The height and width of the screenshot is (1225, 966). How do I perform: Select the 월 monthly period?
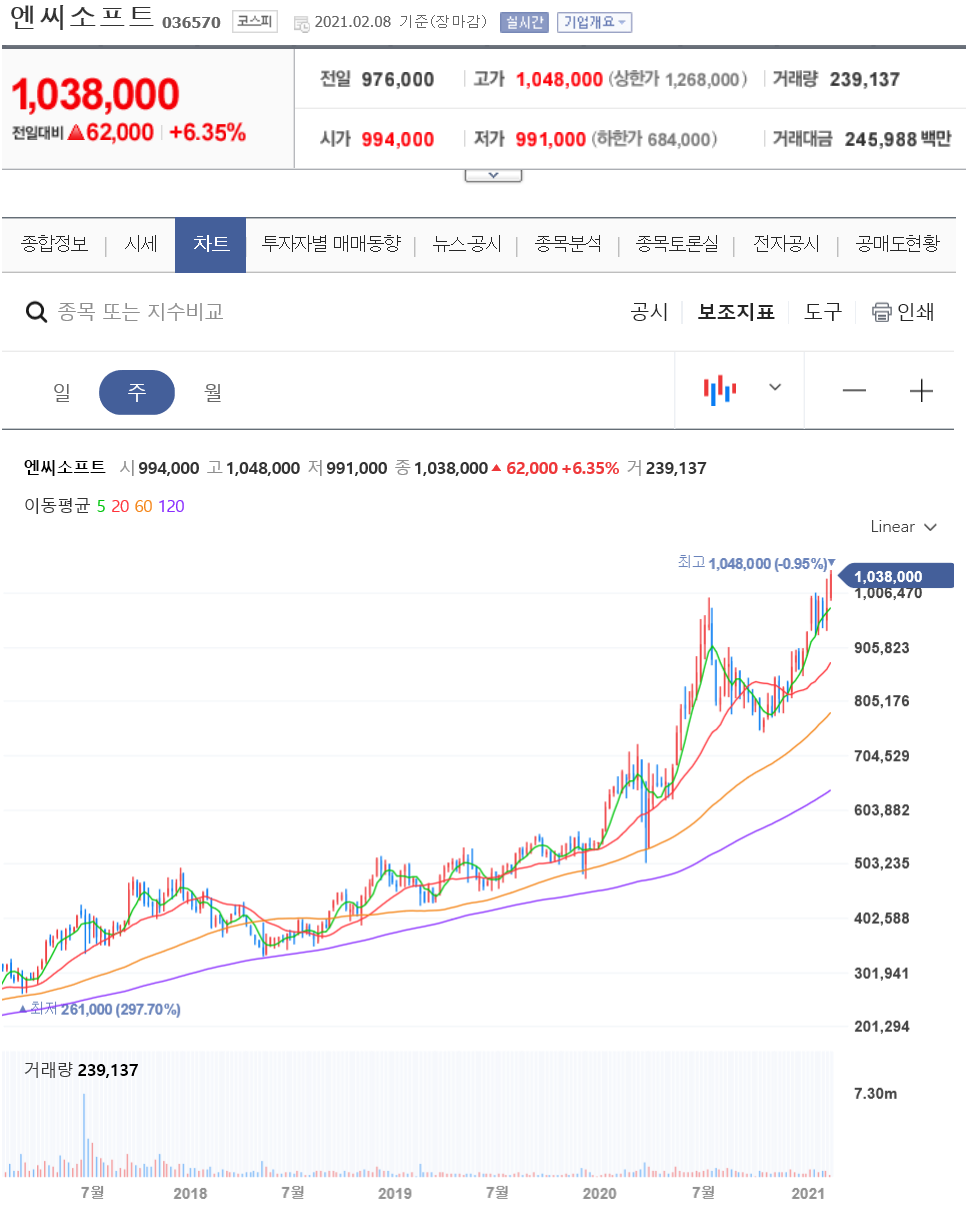coord(213,392)
